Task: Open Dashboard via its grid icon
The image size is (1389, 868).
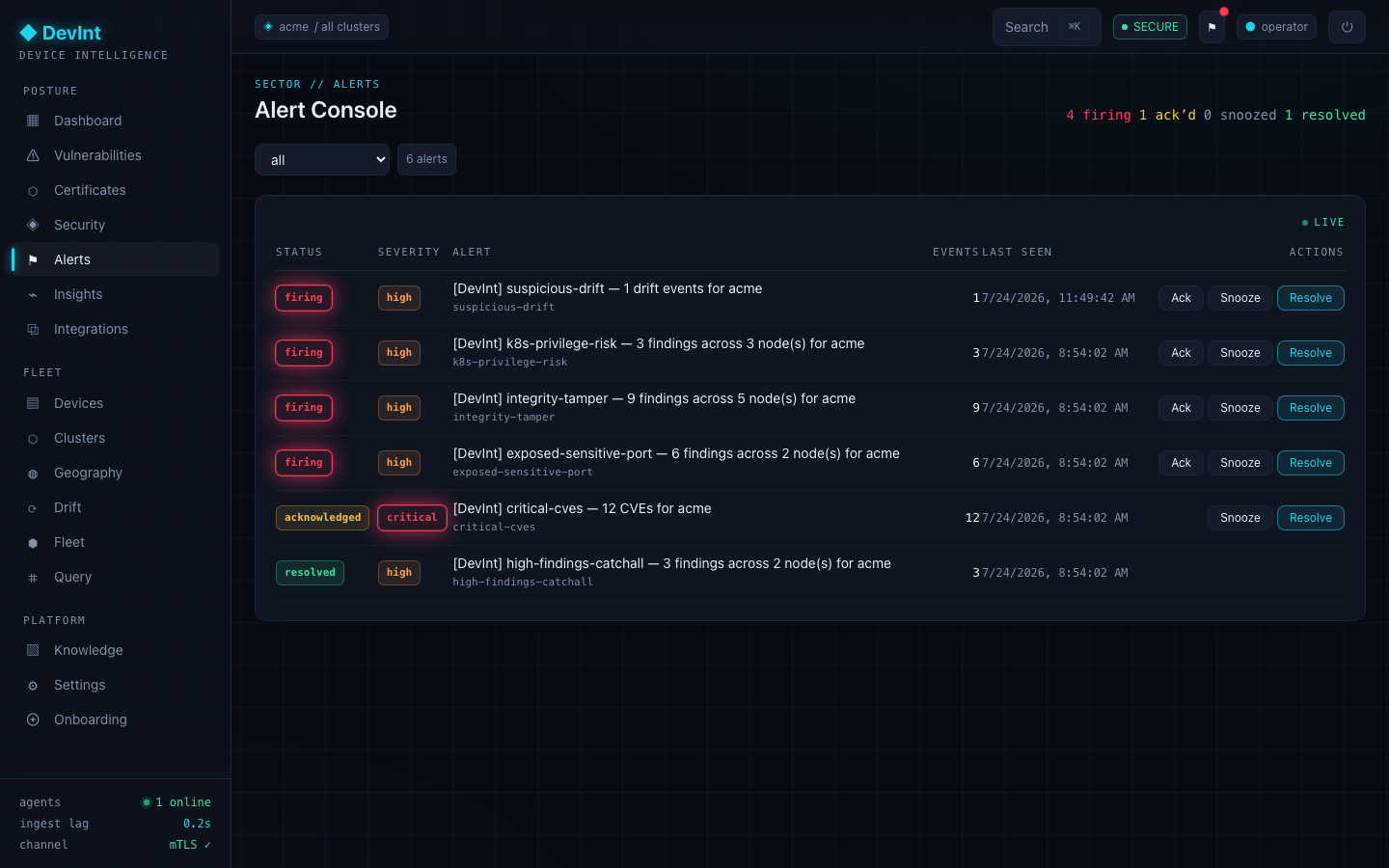Action: (x=33, y=121)
